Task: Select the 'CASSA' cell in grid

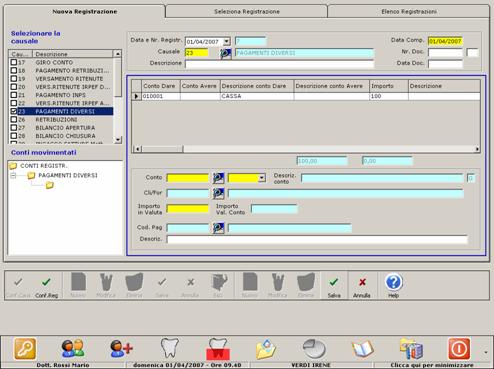Action: [x=257, y=96]
